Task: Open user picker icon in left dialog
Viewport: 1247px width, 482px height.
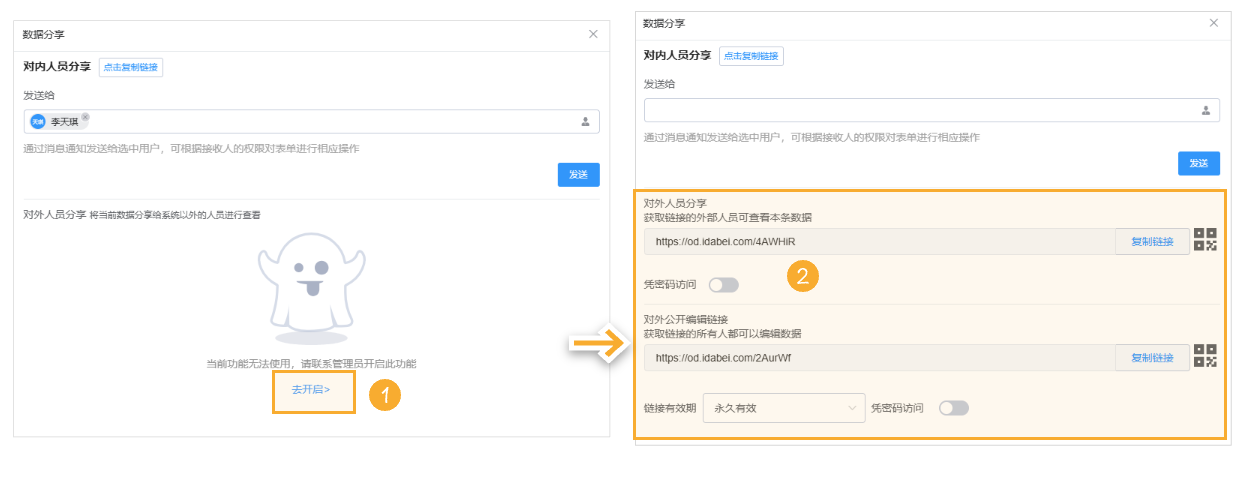Action: click(x=585, y=122)
